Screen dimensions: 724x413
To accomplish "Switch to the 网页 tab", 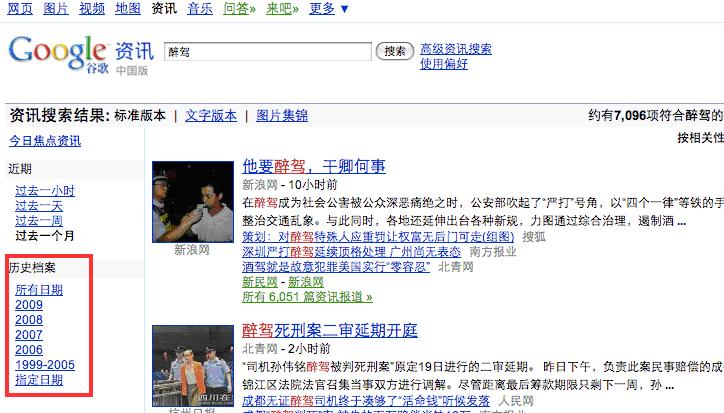I will pyautogui.click(x=20, y=8).
